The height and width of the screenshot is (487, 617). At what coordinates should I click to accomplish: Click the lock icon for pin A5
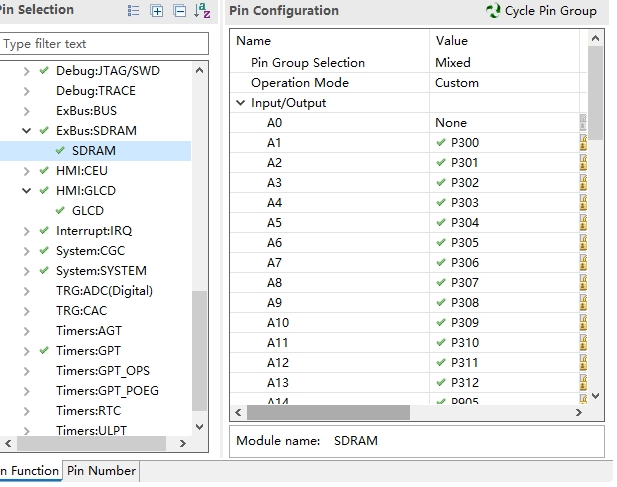point(583,223)
